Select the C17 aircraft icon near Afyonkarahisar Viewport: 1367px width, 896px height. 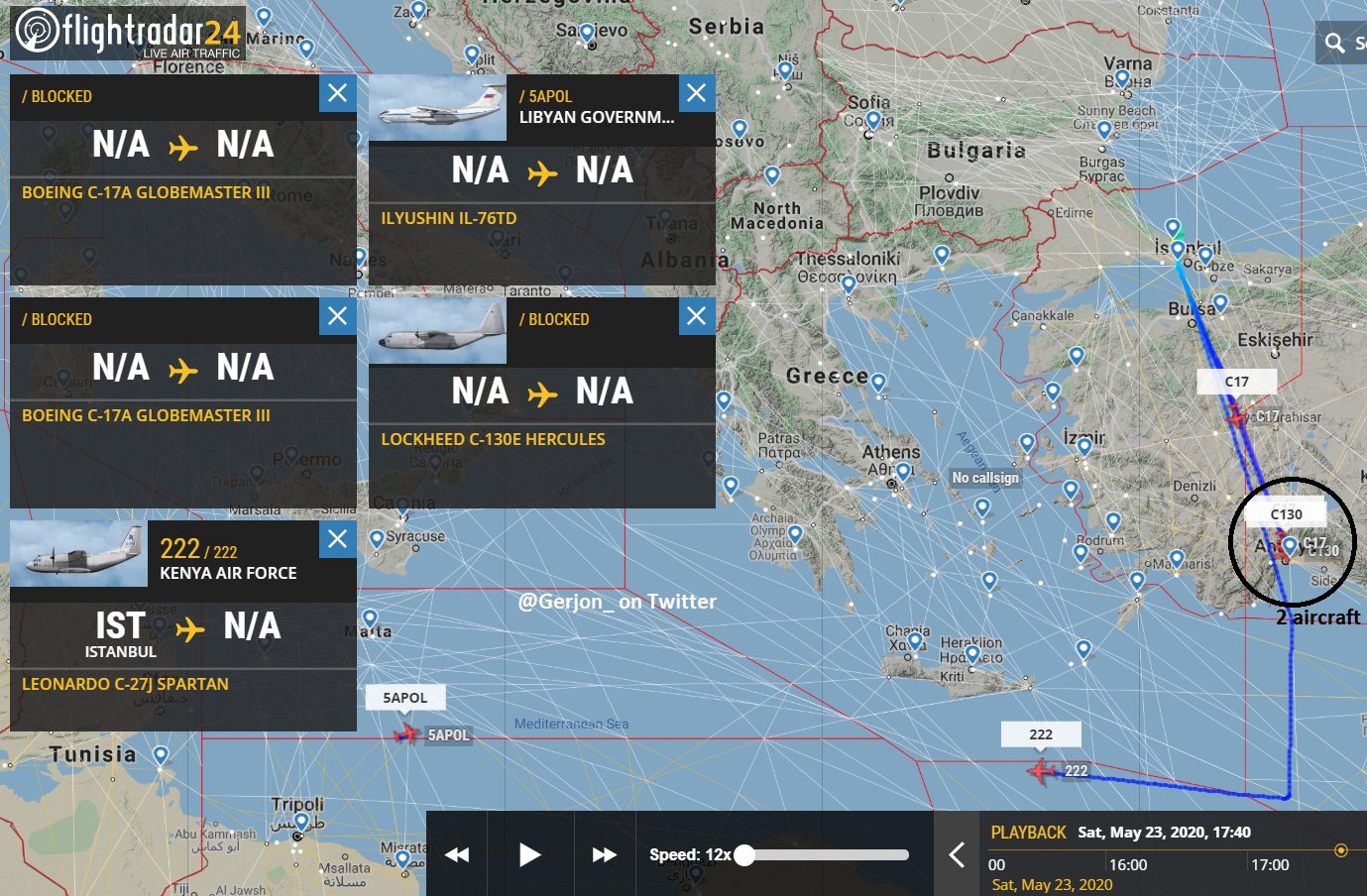tap(1236, 416)
